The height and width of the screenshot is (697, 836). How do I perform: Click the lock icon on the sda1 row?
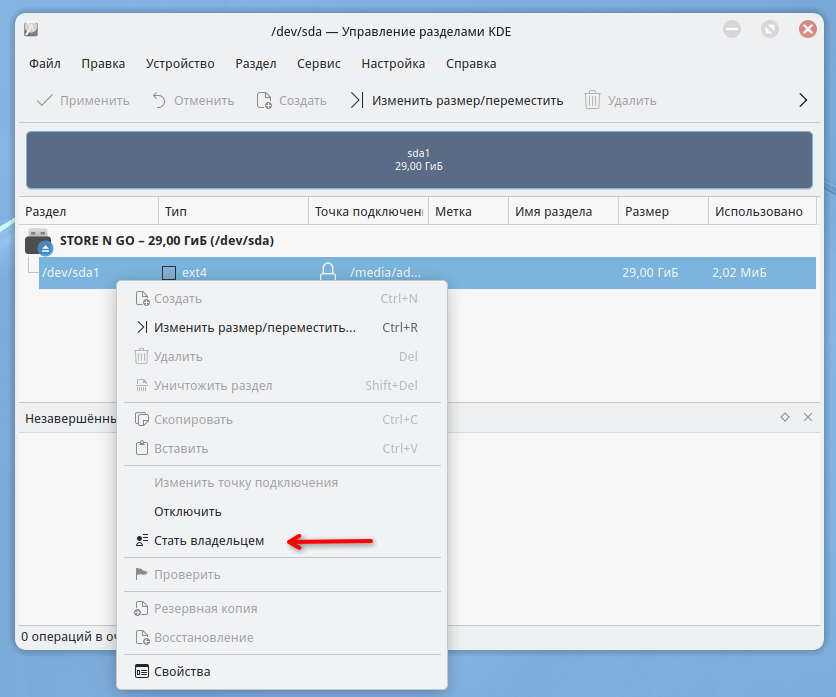[328, 272]
